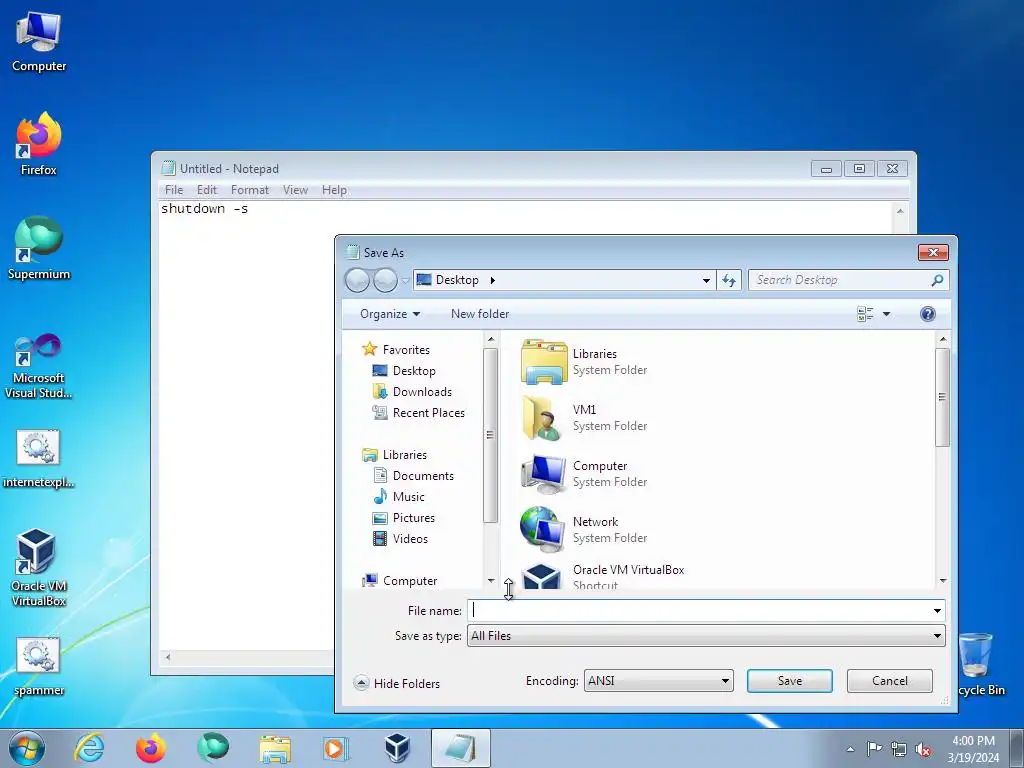The image size is (1024, 768).
Task: Select Desktop under Favorites
Action: 404,371
